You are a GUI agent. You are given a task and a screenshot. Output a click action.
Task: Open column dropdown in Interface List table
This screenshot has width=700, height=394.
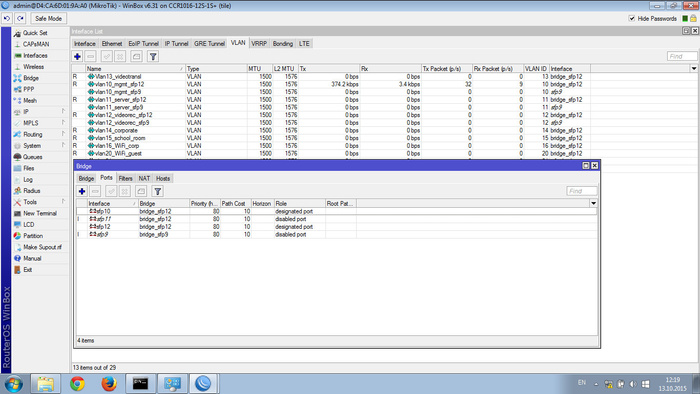point(694,68)
